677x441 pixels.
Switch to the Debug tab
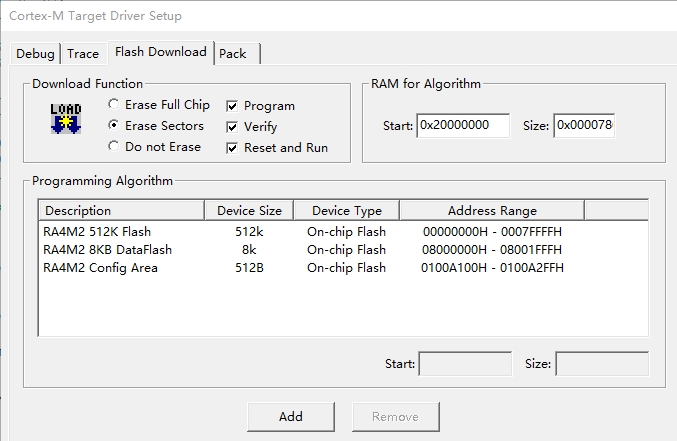pos(35,54)
